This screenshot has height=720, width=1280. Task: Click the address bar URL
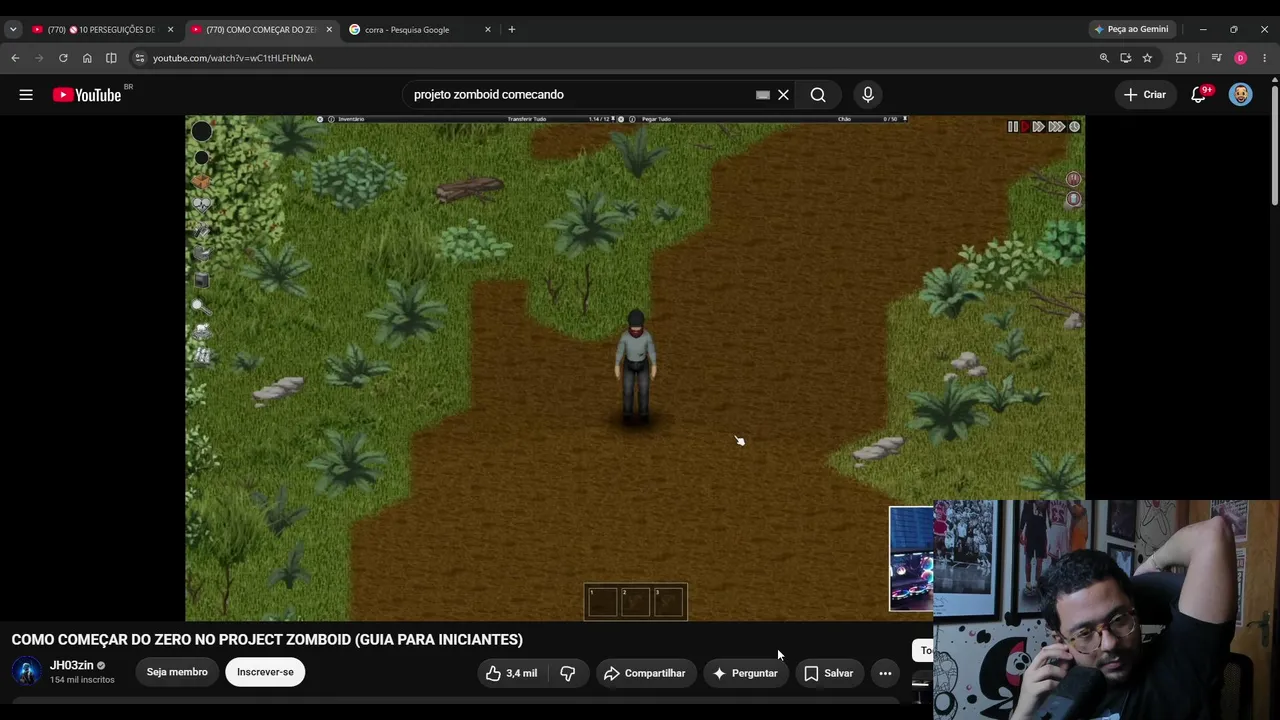point(233,58)
